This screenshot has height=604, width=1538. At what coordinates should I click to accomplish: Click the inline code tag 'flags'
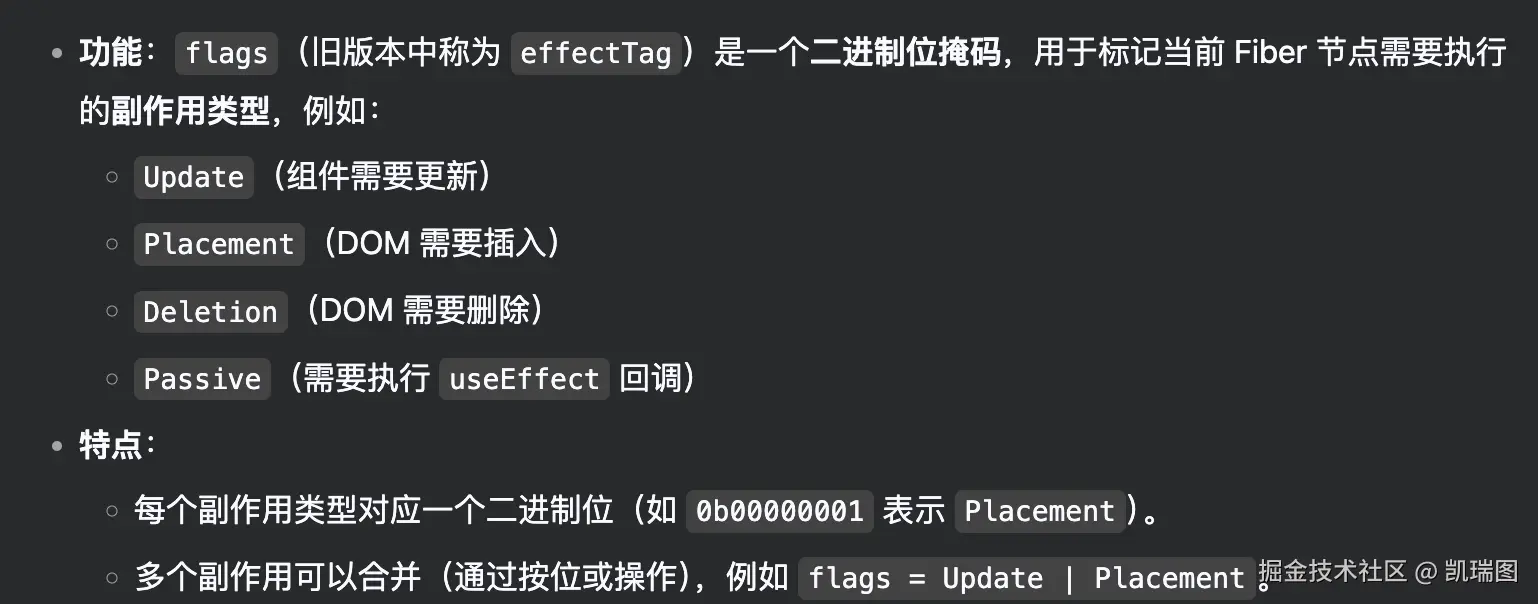[226, 54]
